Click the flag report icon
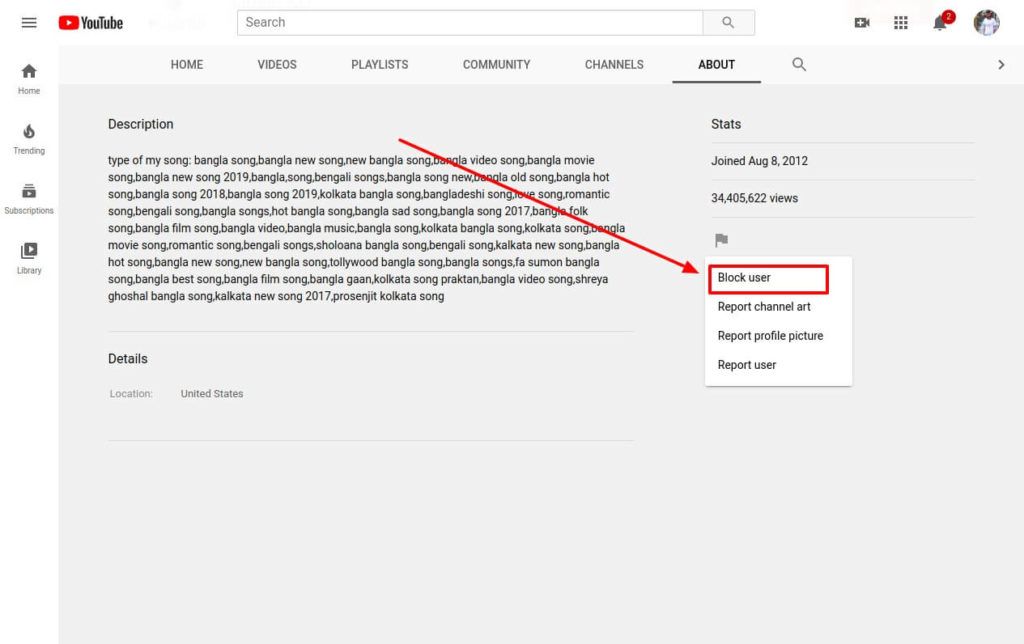The height and width of the screenshot is (644, 1024). (722, 240)
